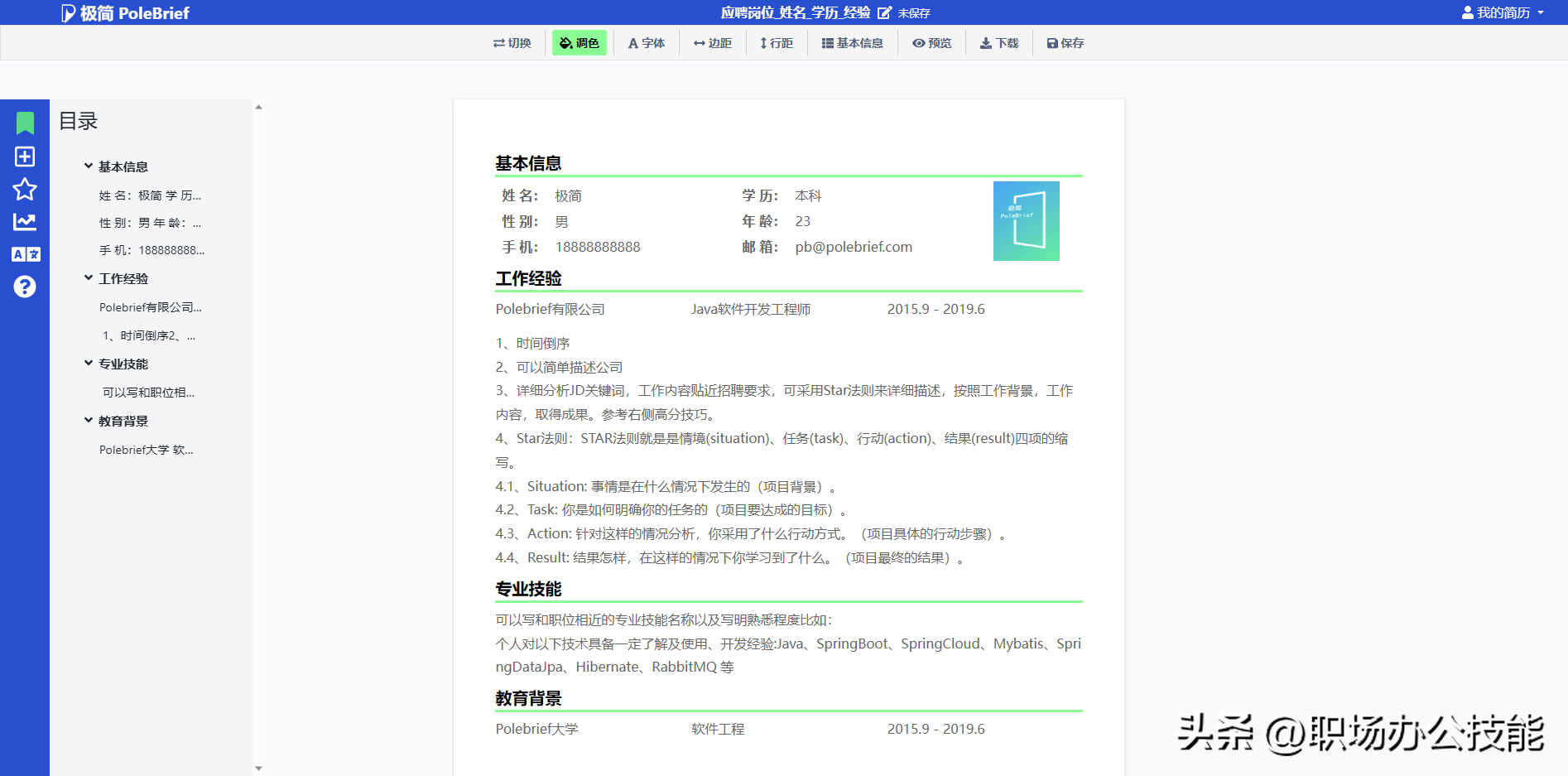This screenshot has height=776, width=1568.
Task: Open the 我的简历 account dropdown
Action: [x=1504, y=12]
